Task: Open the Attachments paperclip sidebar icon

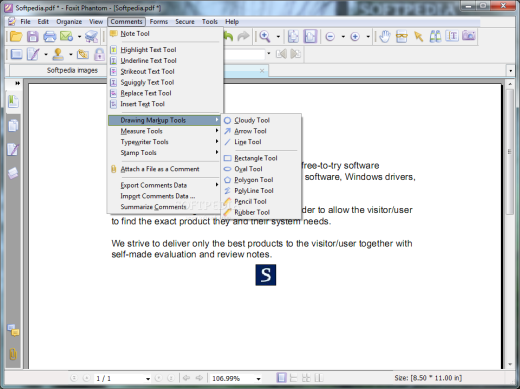Action: 13,354
